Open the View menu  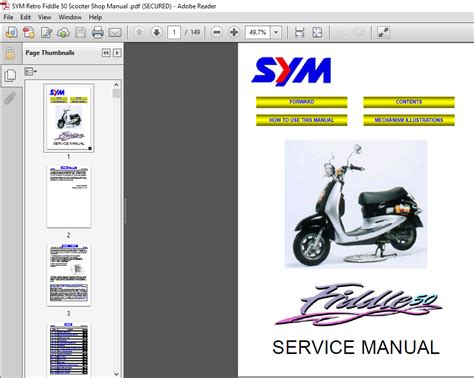coord(44,17)
